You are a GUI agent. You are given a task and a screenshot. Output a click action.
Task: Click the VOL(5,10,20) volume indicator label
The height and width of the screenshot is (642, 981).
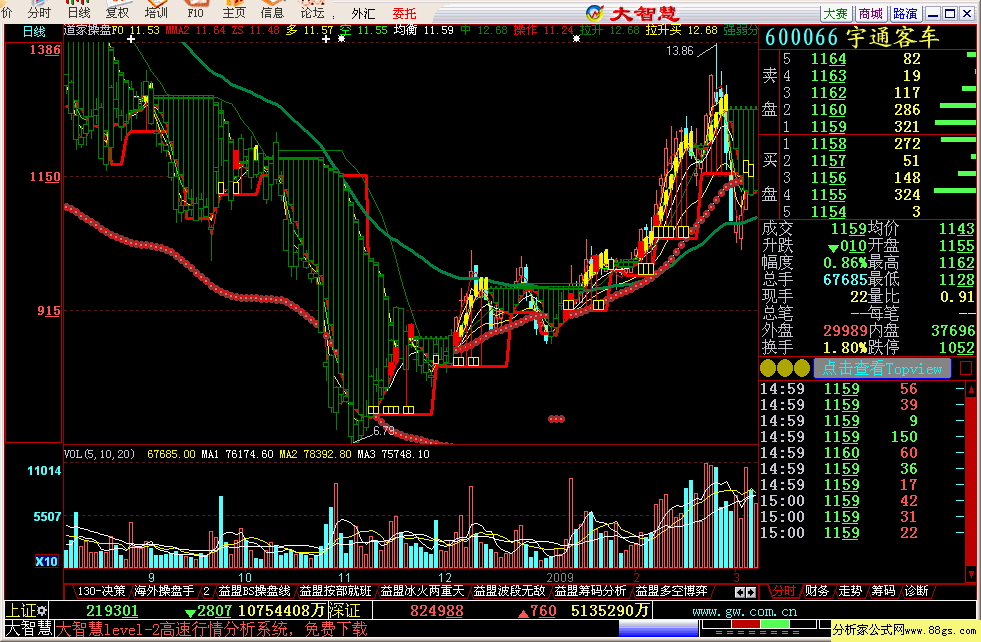(x=99, y=454)
